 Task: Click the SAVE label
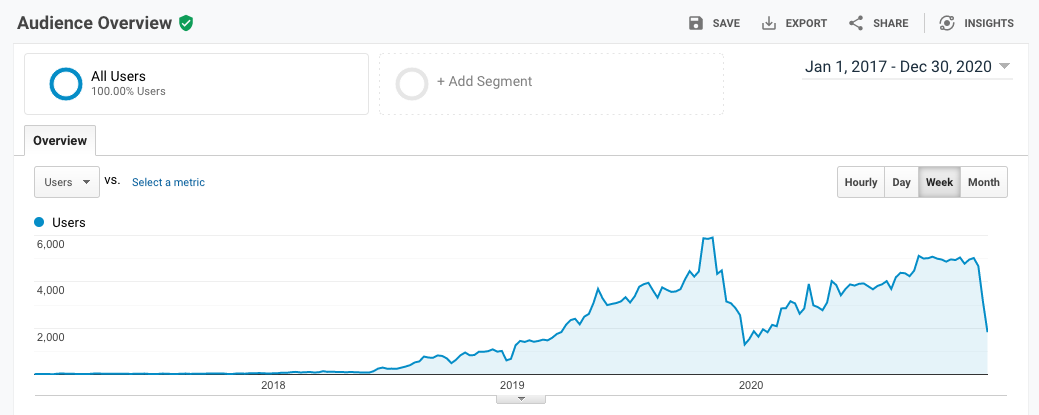pyautogui.click(x=726, y=23)
